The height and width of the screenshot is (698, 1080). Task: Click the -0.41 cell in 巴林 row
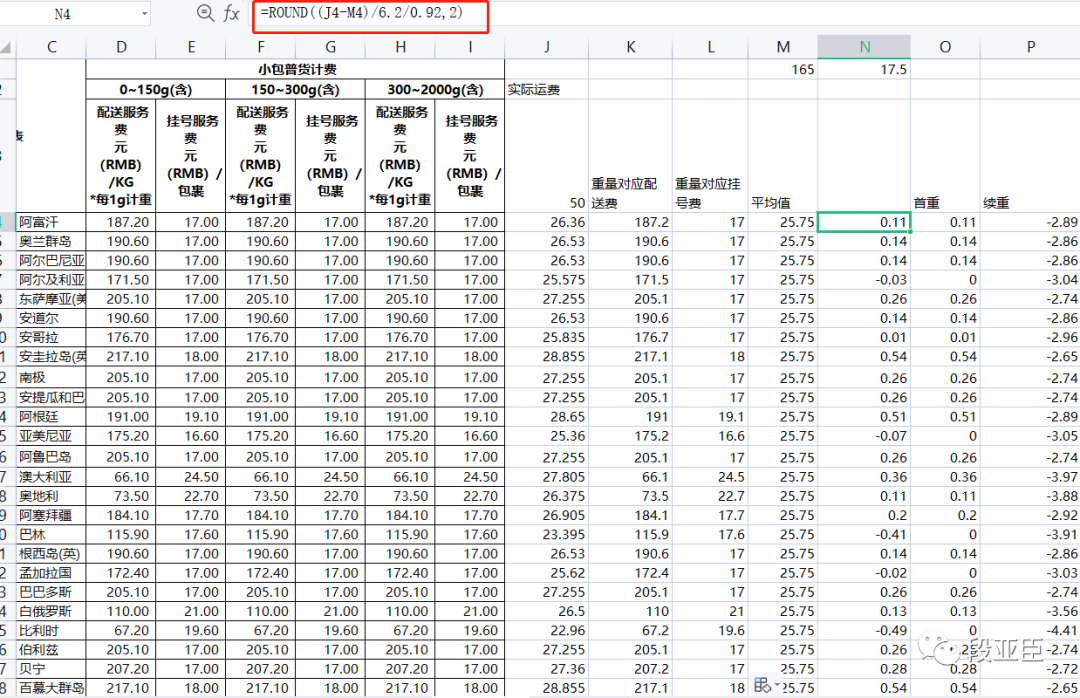(x=864, y=535)
